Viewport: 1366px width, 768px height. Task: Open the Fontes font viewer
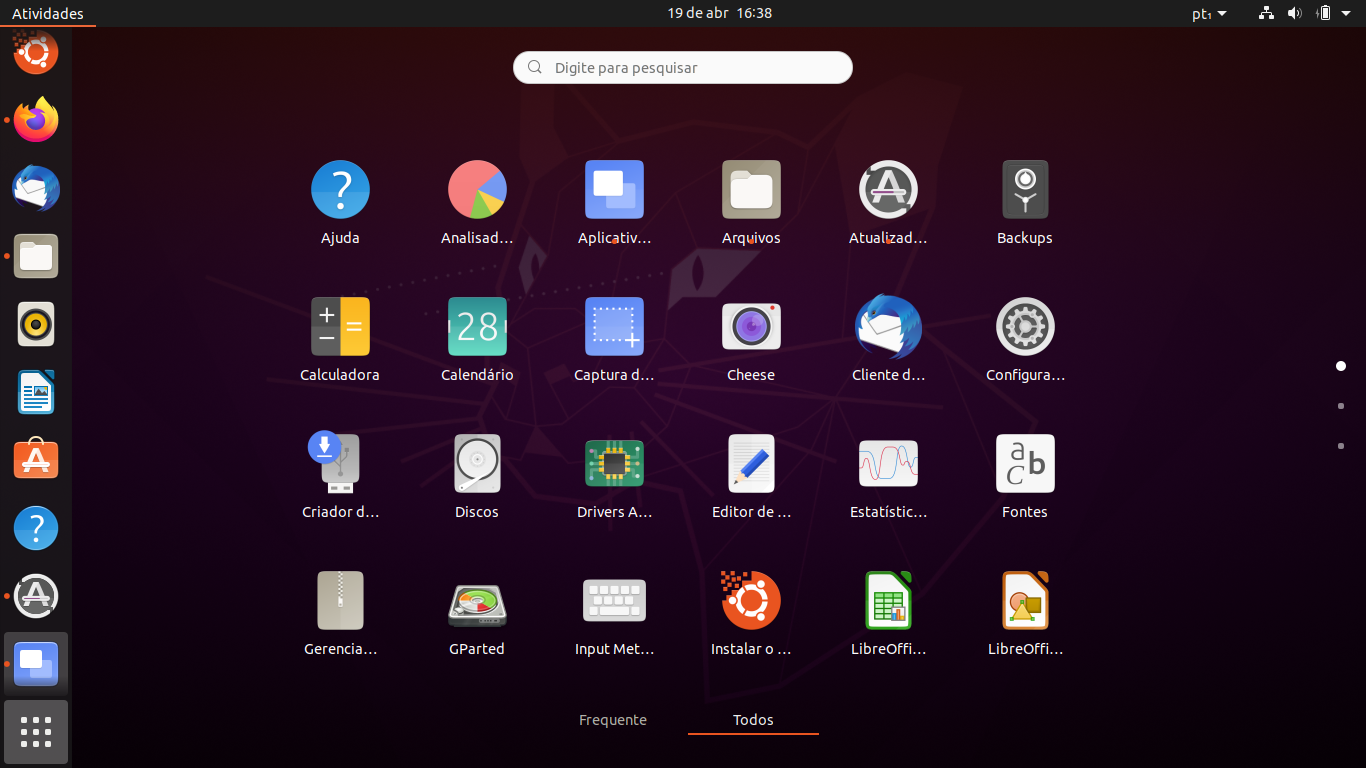[1025, 464]
